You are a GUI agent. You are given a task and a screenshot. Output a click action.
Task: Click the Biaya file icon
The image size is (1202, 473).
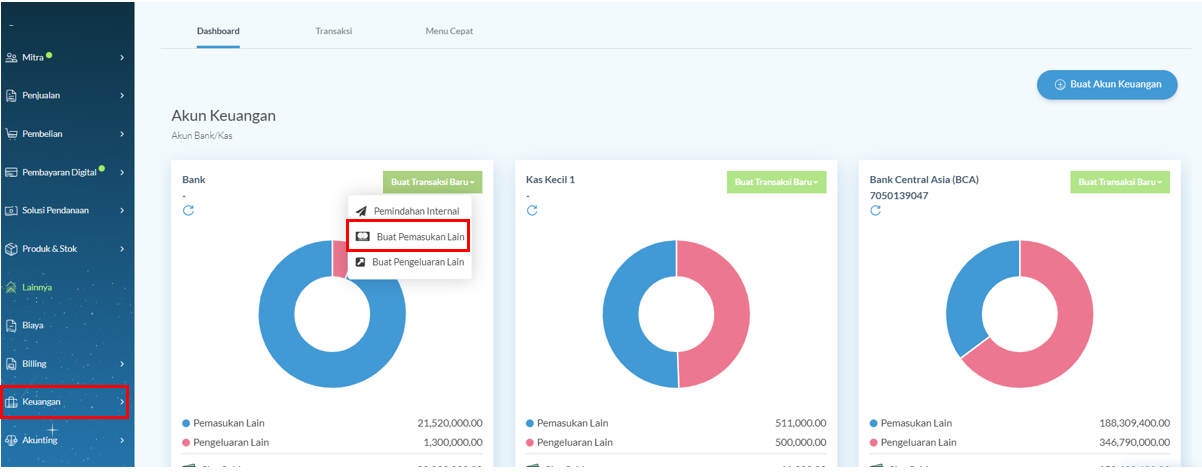tap(12, 326)
